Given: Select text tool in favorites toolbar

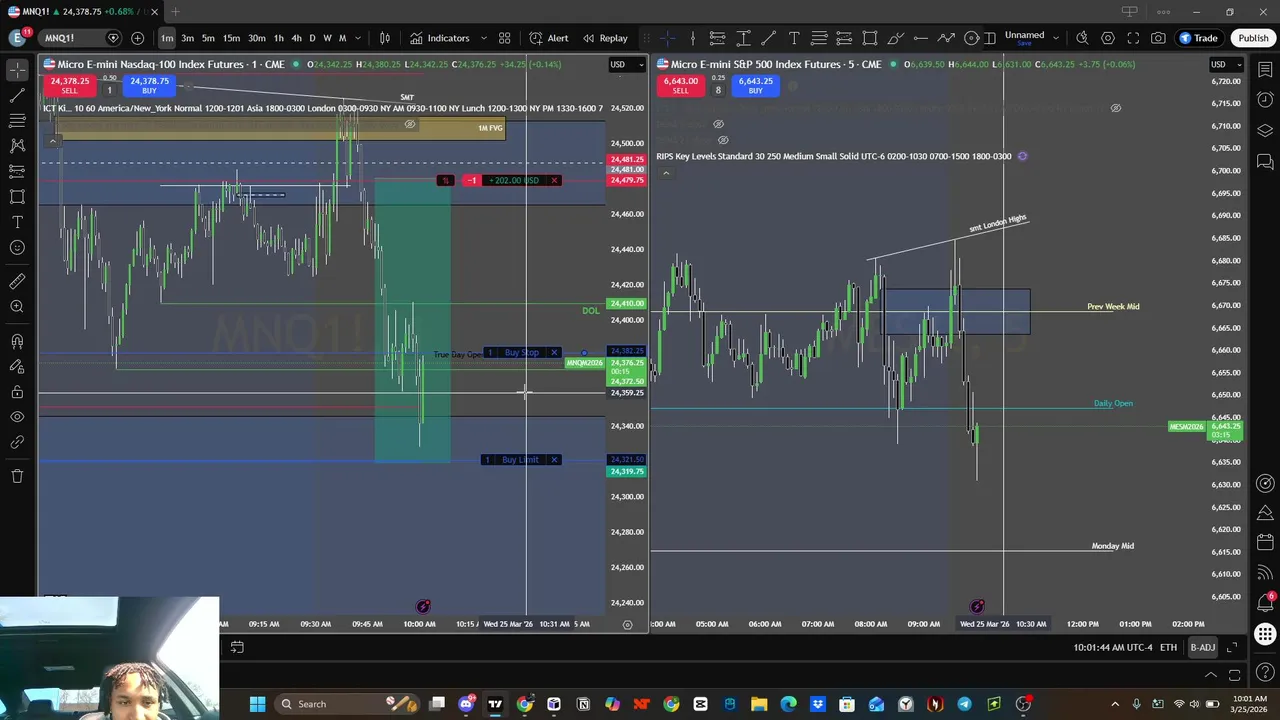Looking at the screenshot, I should 794,38.
